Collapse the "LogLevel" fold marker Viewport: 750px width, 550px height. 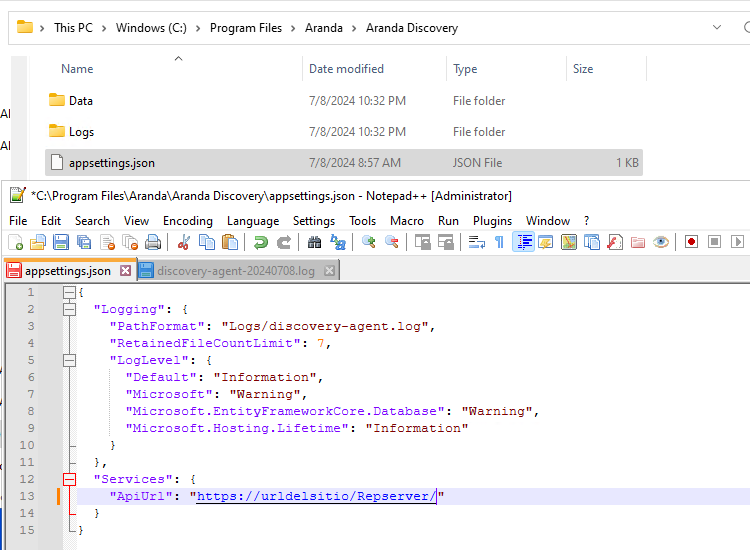[70, 360]
